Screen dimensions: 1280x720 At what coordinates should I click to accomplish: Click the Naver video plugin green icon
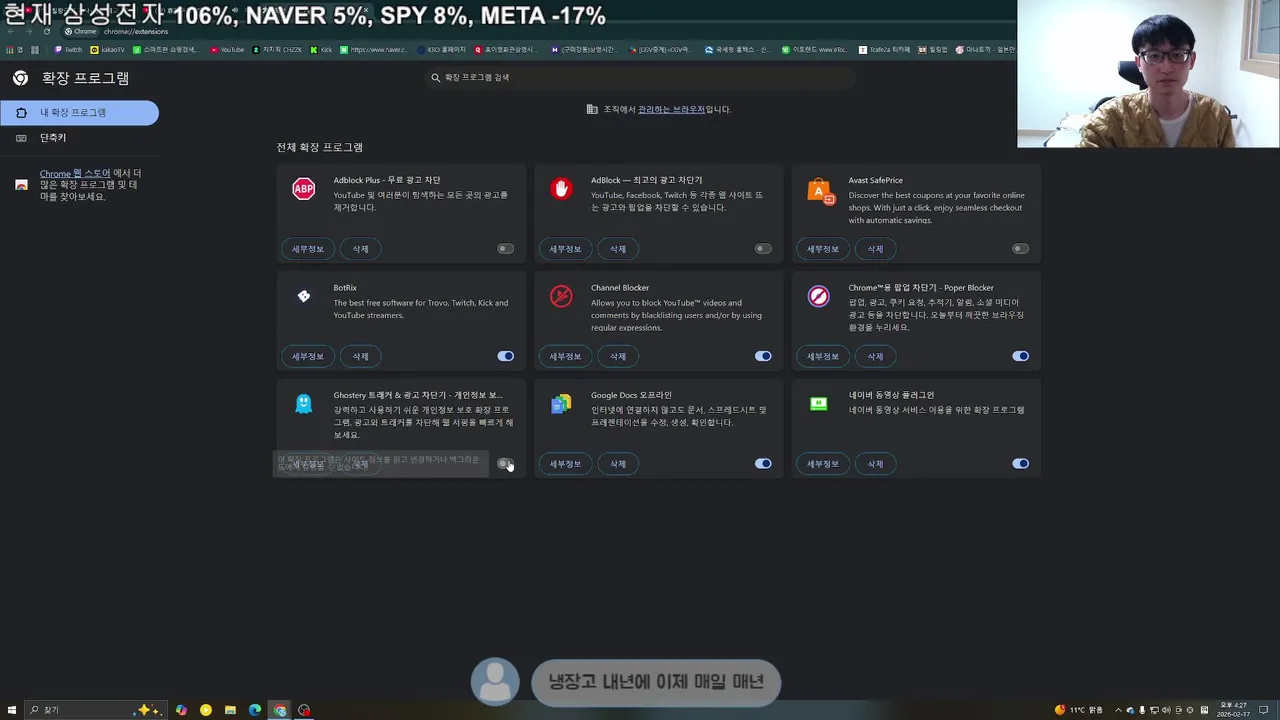coord(819,403)
